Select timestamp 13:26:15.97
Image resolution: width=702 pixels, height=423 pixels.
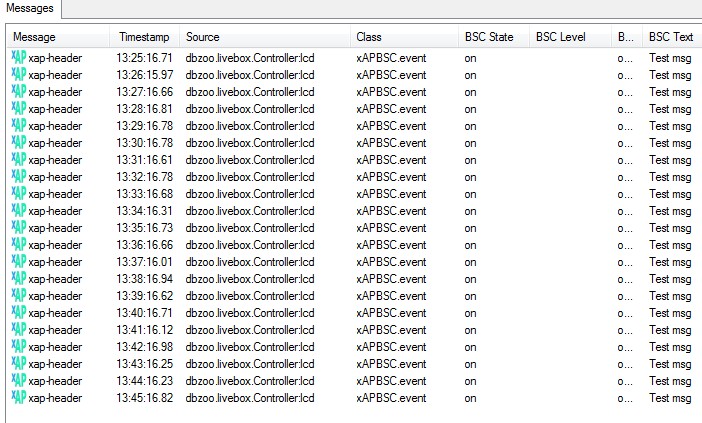(145, 75)
